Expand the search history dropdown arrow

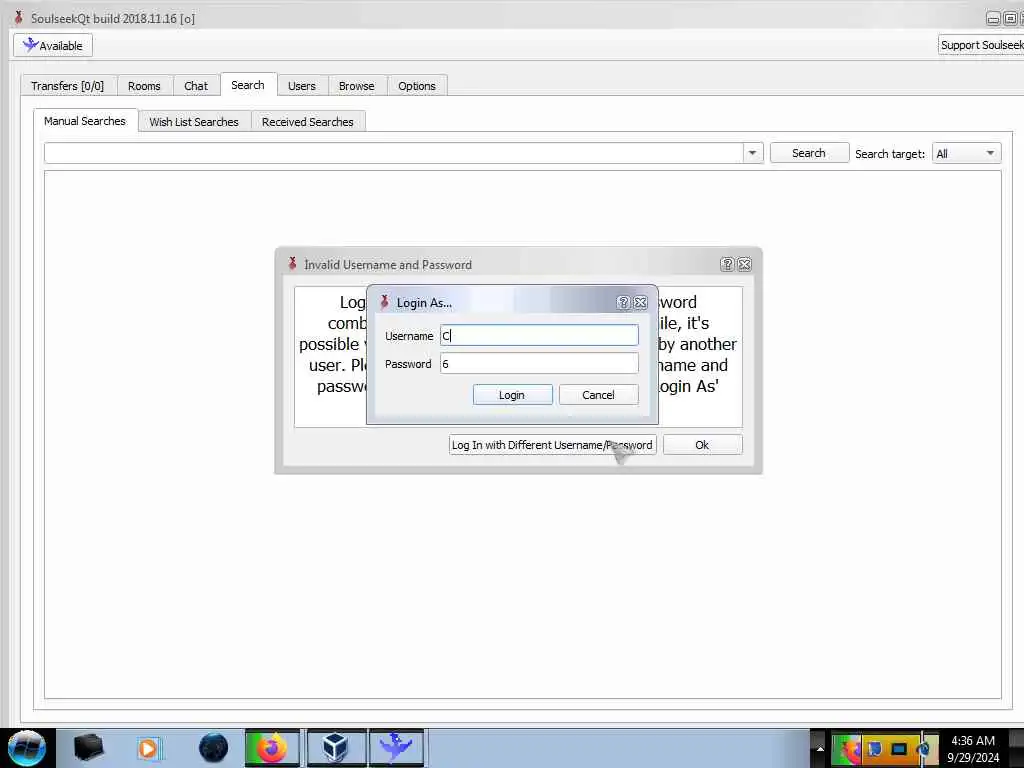click(752, 153)
